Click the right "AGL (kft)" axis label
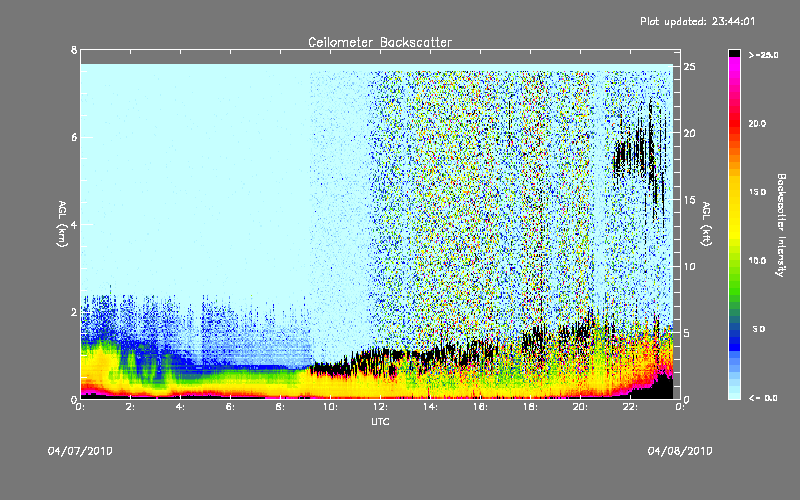Viewport: 800px width, 500px height. [706, 224]
